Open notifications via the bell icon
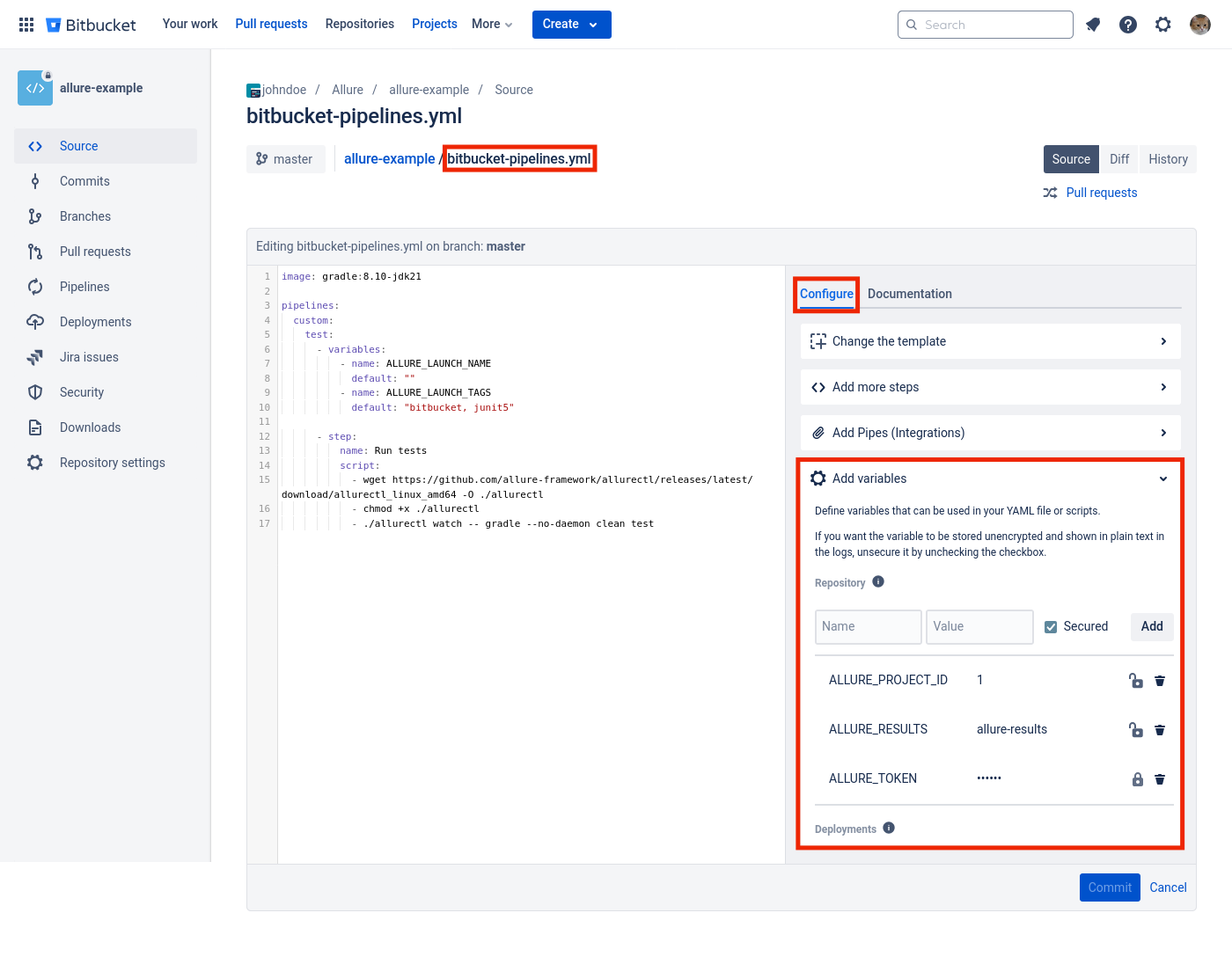This screenshot has width=1232, height=964. (1093, 24)
